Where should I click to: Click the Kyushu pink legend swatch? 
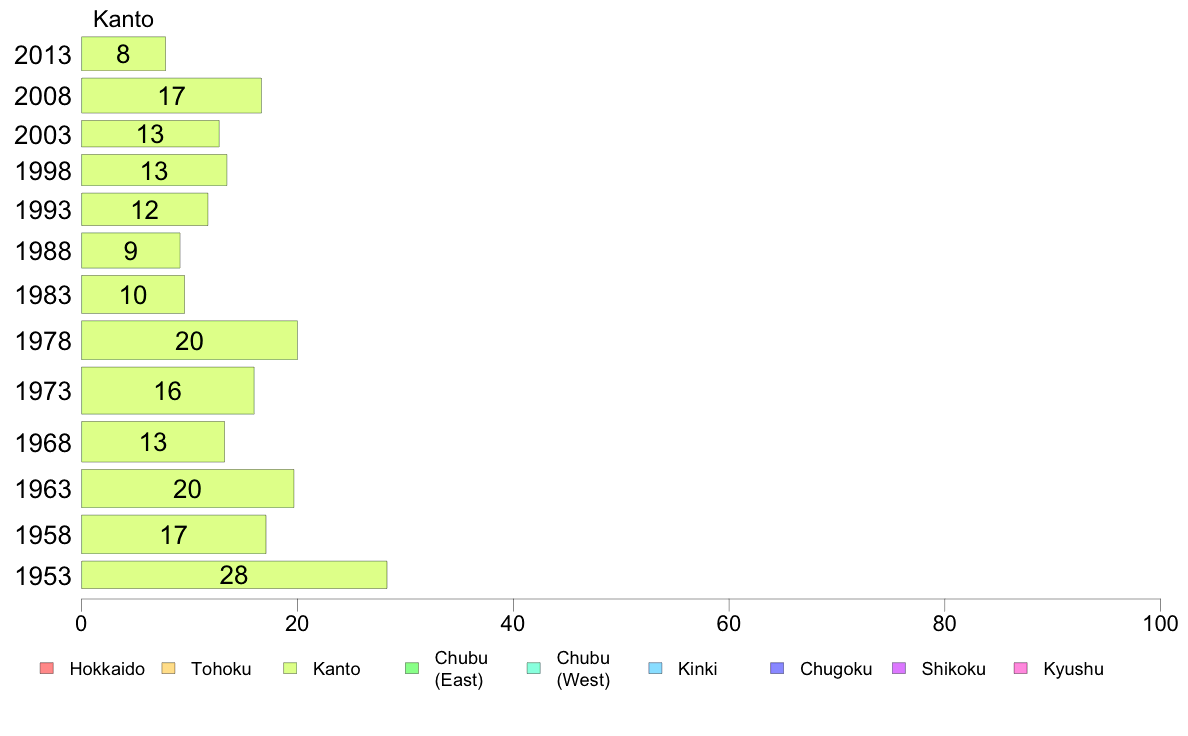(x=1021, y=668)
